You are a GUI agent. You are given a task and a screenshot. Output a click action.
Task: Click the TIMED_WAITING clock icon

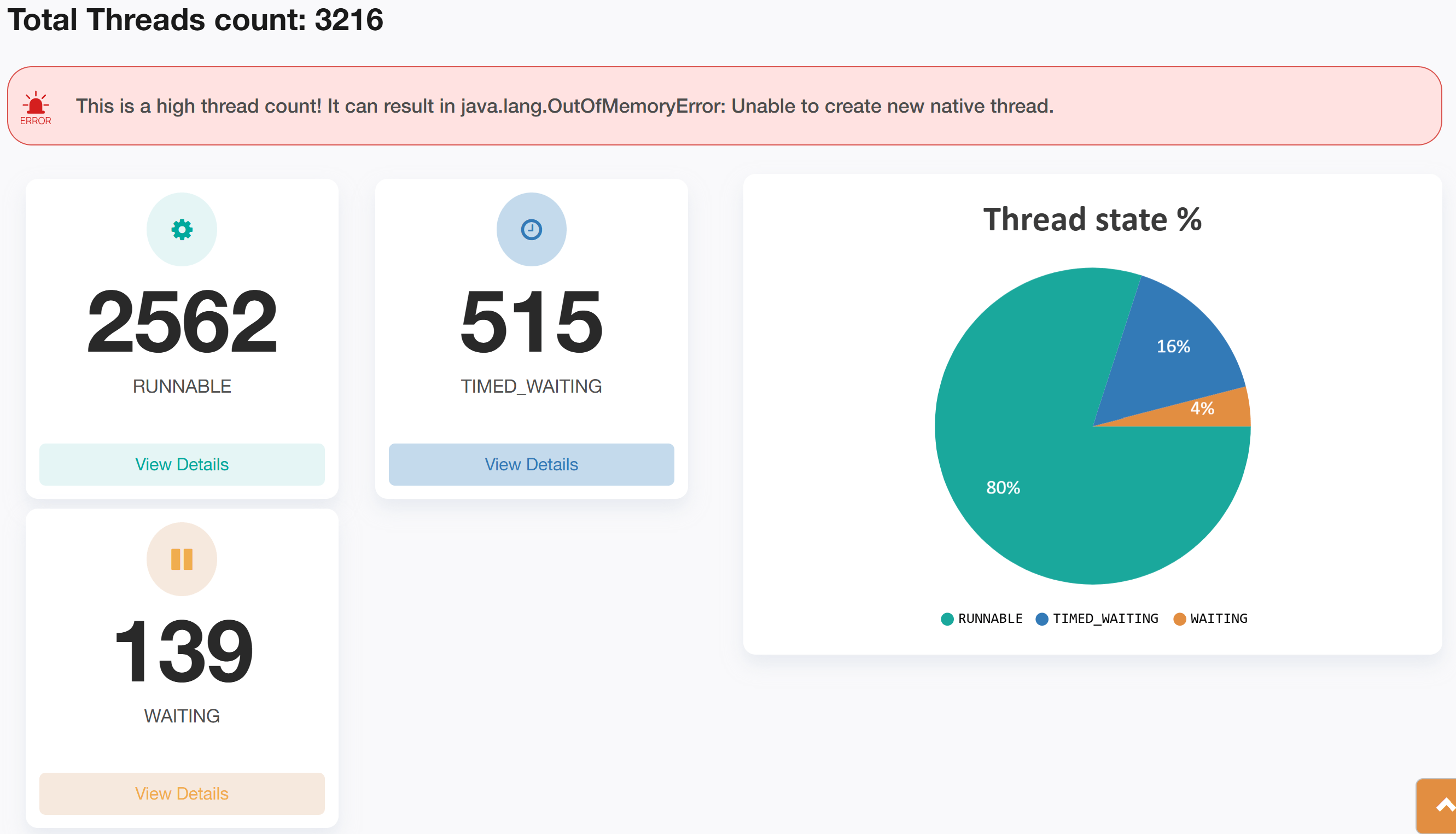click(x=531, y=230)
